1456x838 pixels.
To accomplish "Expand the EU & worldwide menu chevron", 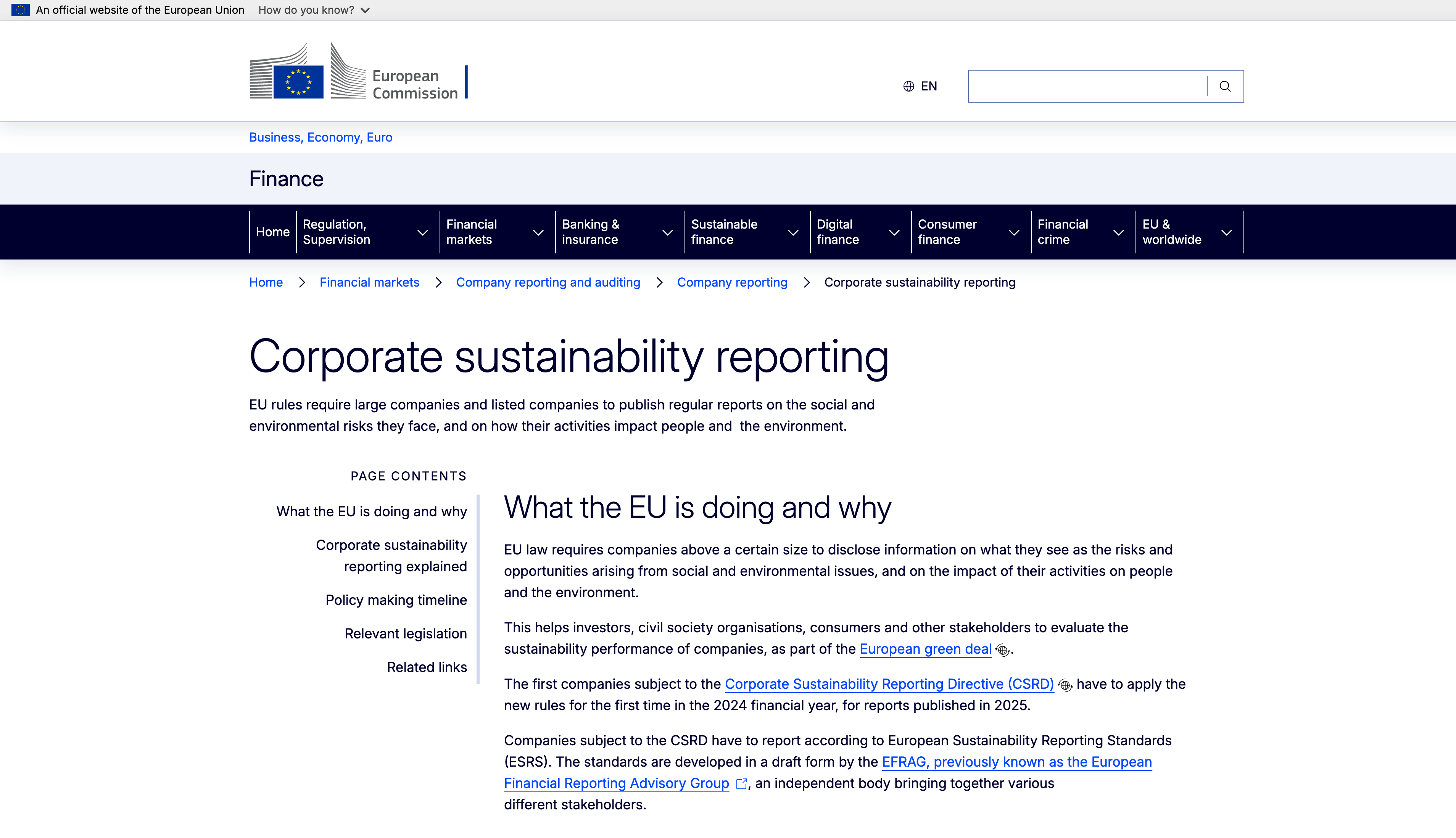I will [x=1226, y=232].
